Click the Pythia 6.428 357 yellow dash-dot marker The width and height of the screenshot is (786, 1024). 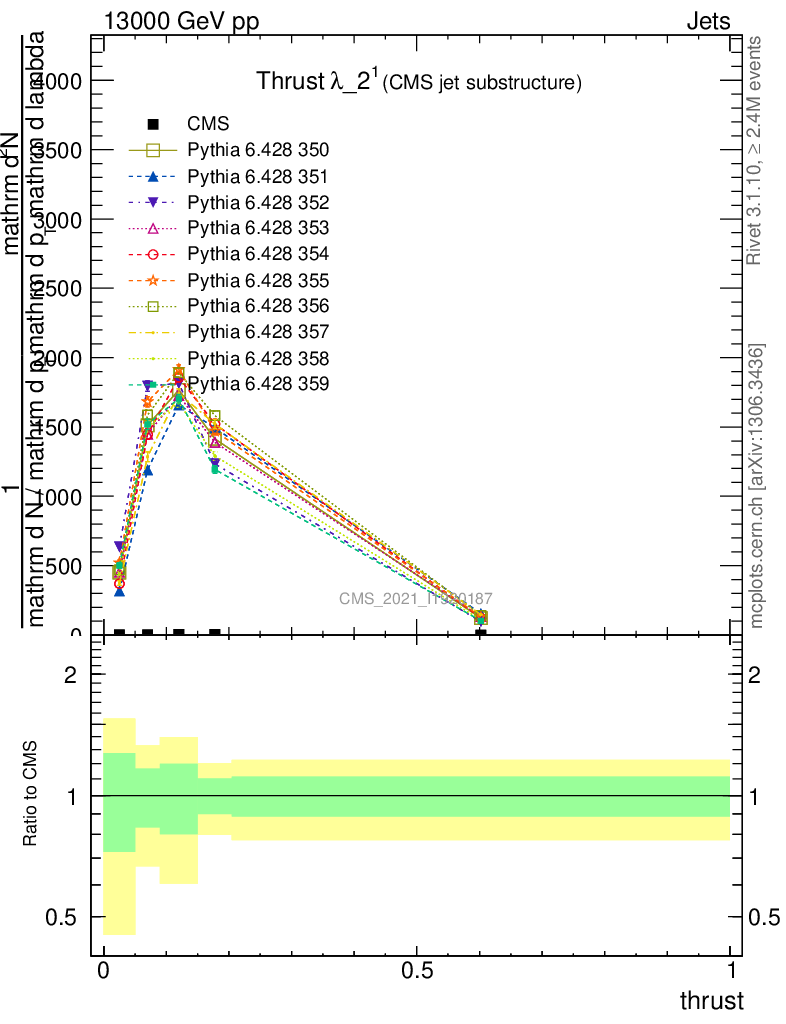point(153,332)
